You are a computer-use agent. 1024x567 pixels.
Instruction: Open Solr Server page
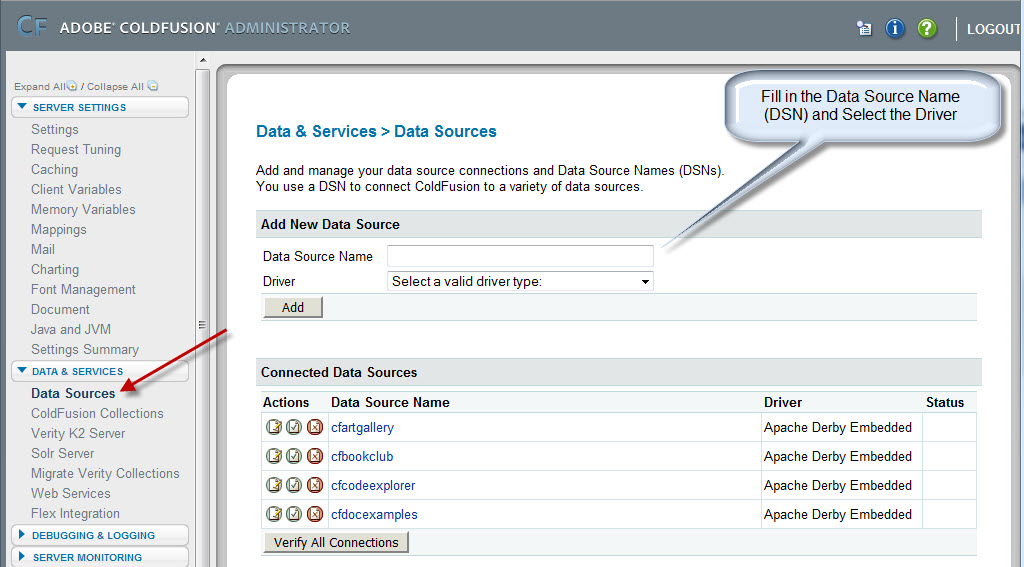[x=62, y=453]
